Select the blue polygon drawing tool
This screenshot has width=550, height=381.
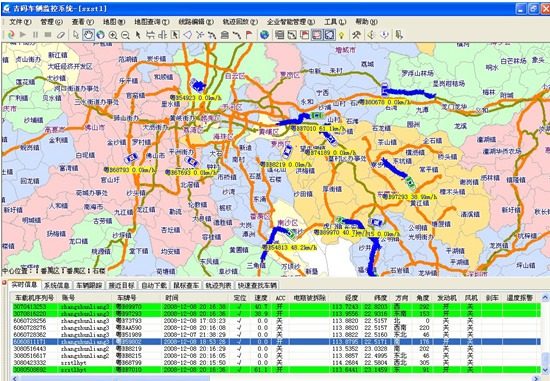pos(187,35)
